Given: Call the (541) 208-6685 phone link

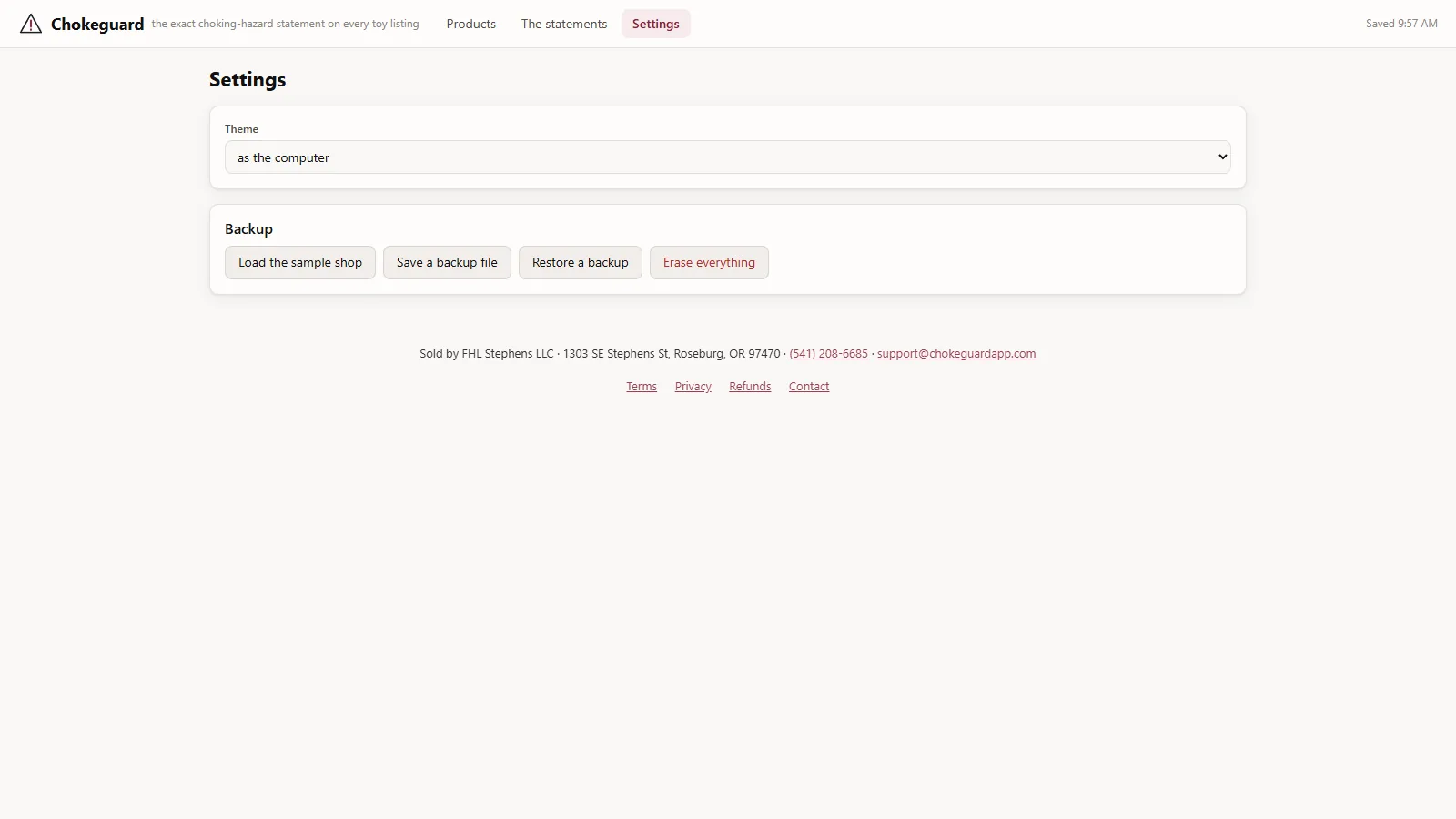Looking at the screenshot, I should 829,354.
